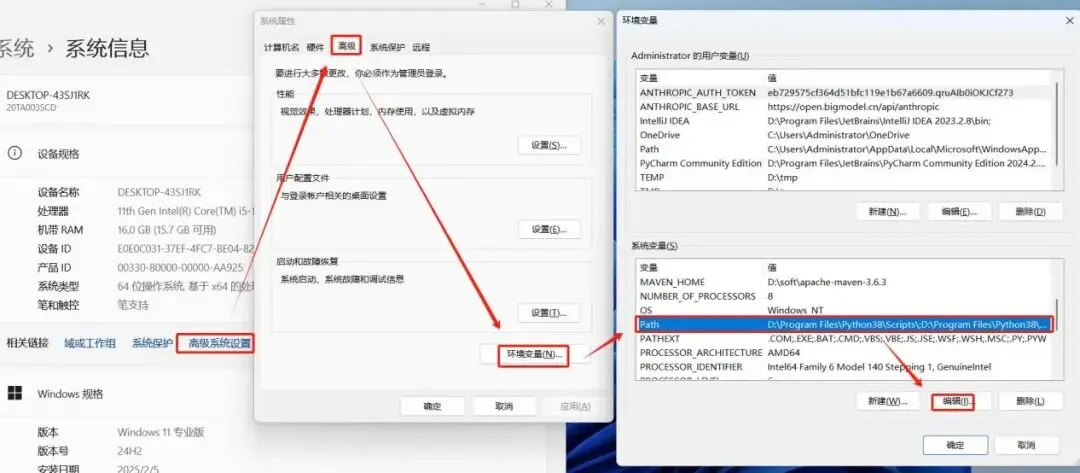Select the NUMBER_OF_PROCESSORS system variable row
1080x473 pixels.
tap(846, 296)
